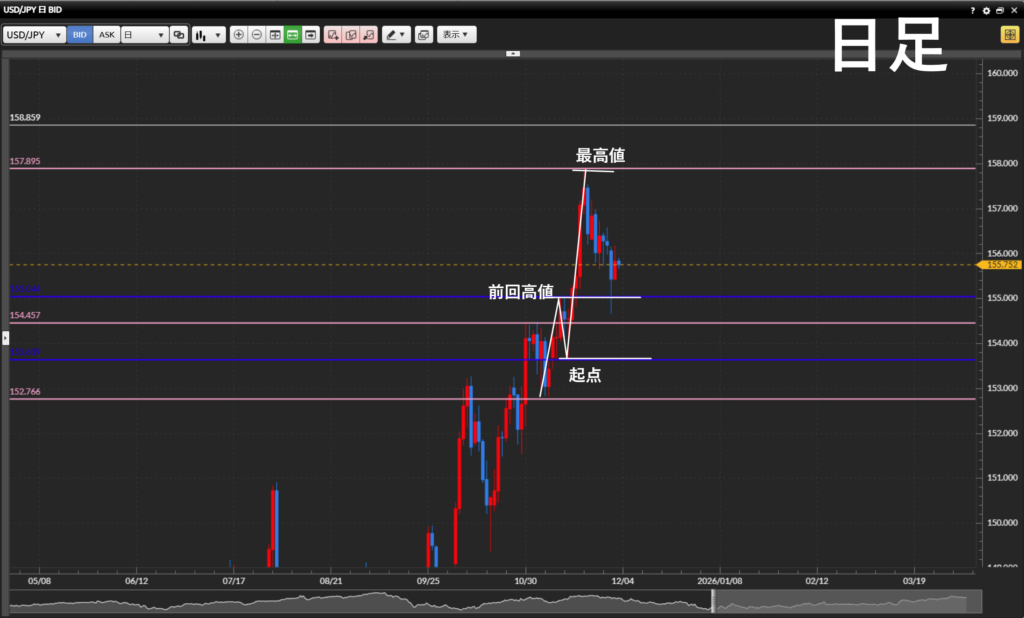Click the zoom in magnifier icon

[x=238, y=34]
